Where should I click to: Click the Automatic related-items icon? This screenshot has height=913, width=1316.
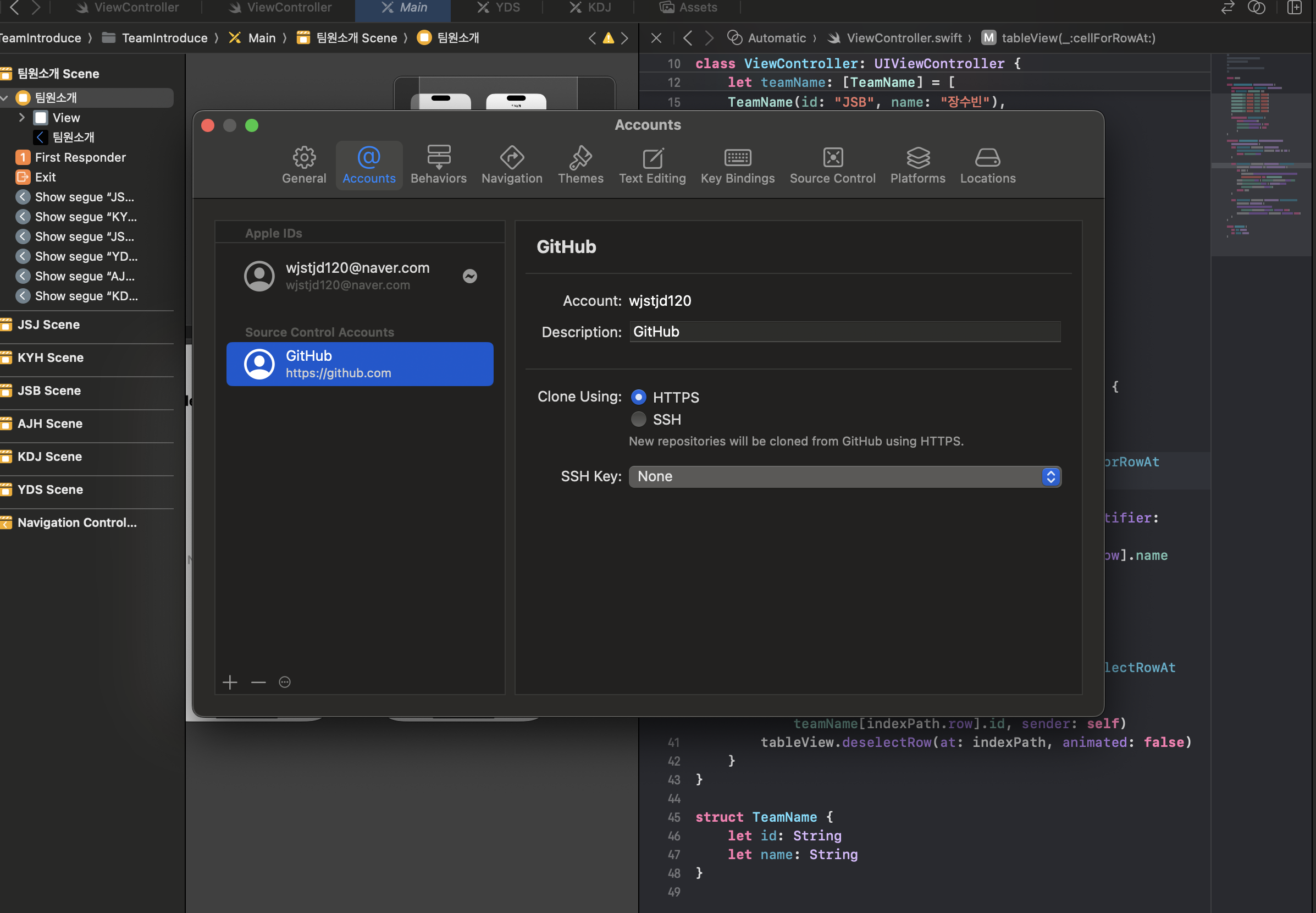coord(734,38)
